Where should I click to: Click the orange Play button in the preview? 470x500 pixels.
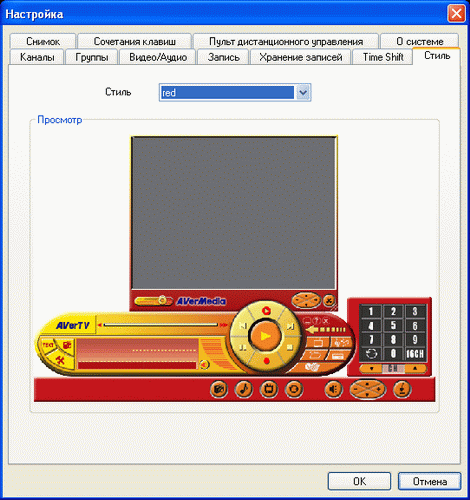[265, 336]
